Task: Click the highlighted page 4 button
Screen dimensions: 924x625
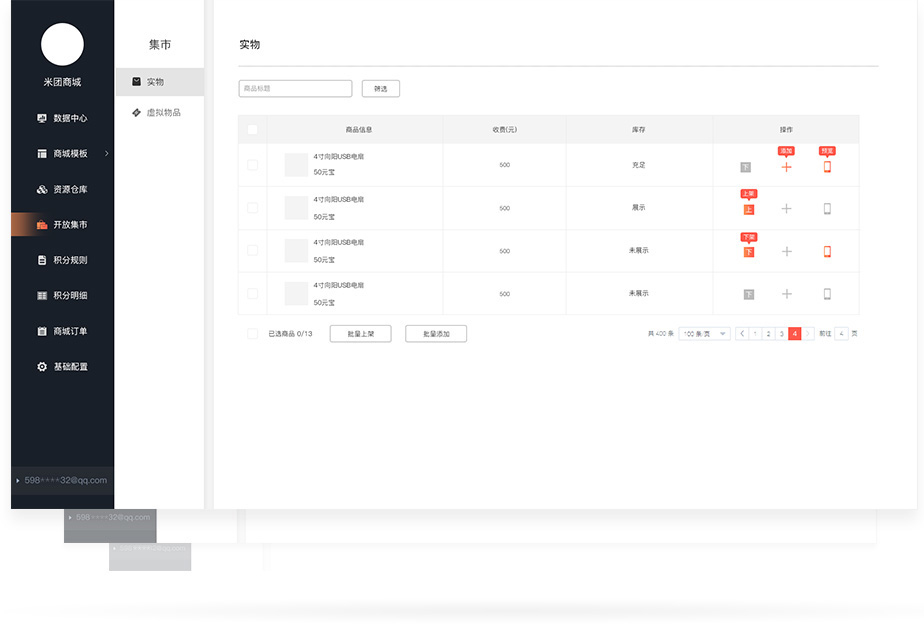Action: (795, 334)
